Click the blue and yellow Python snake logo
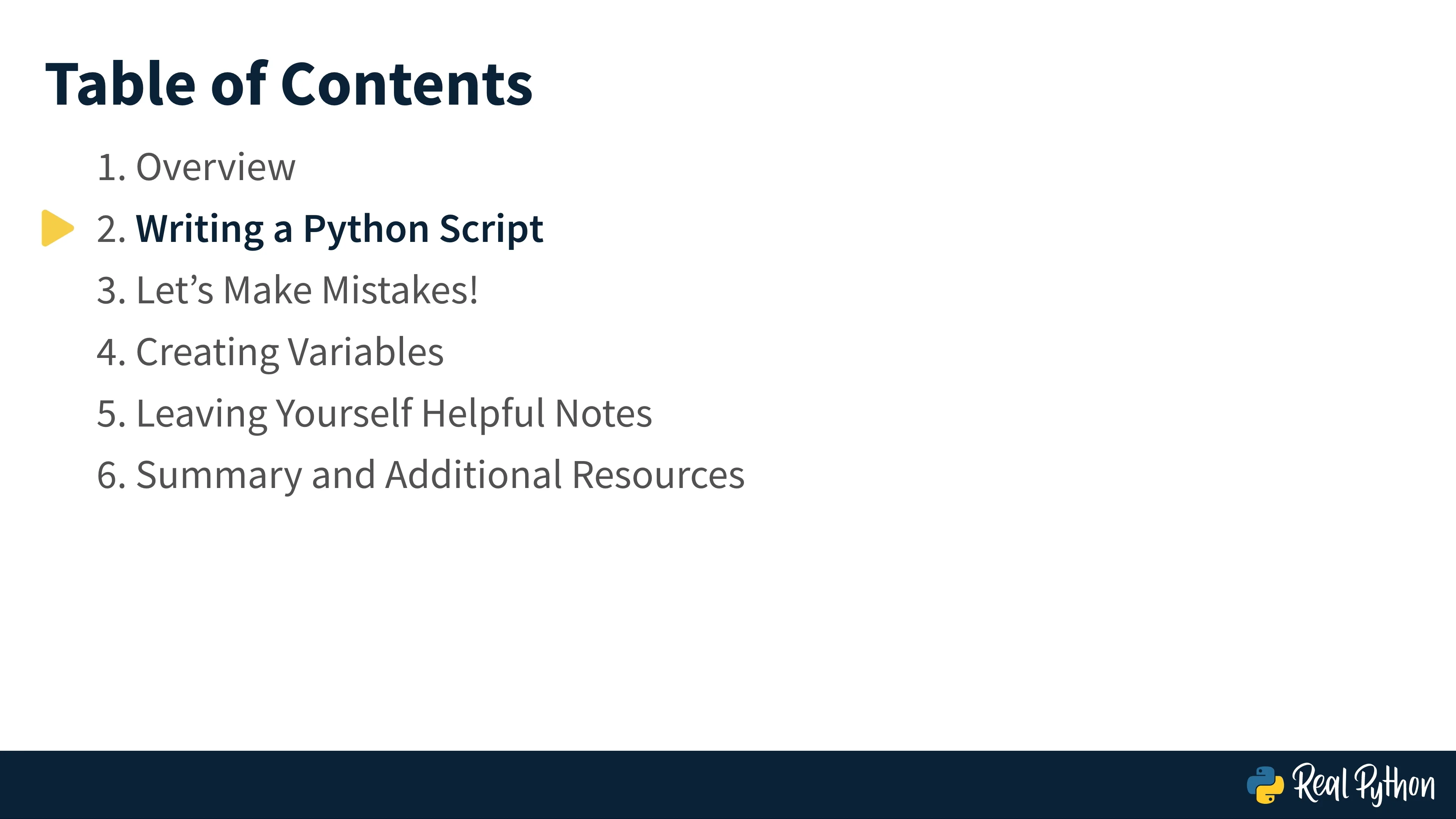Screen dimensions: 1456x819 click(x=1265, y=784)
